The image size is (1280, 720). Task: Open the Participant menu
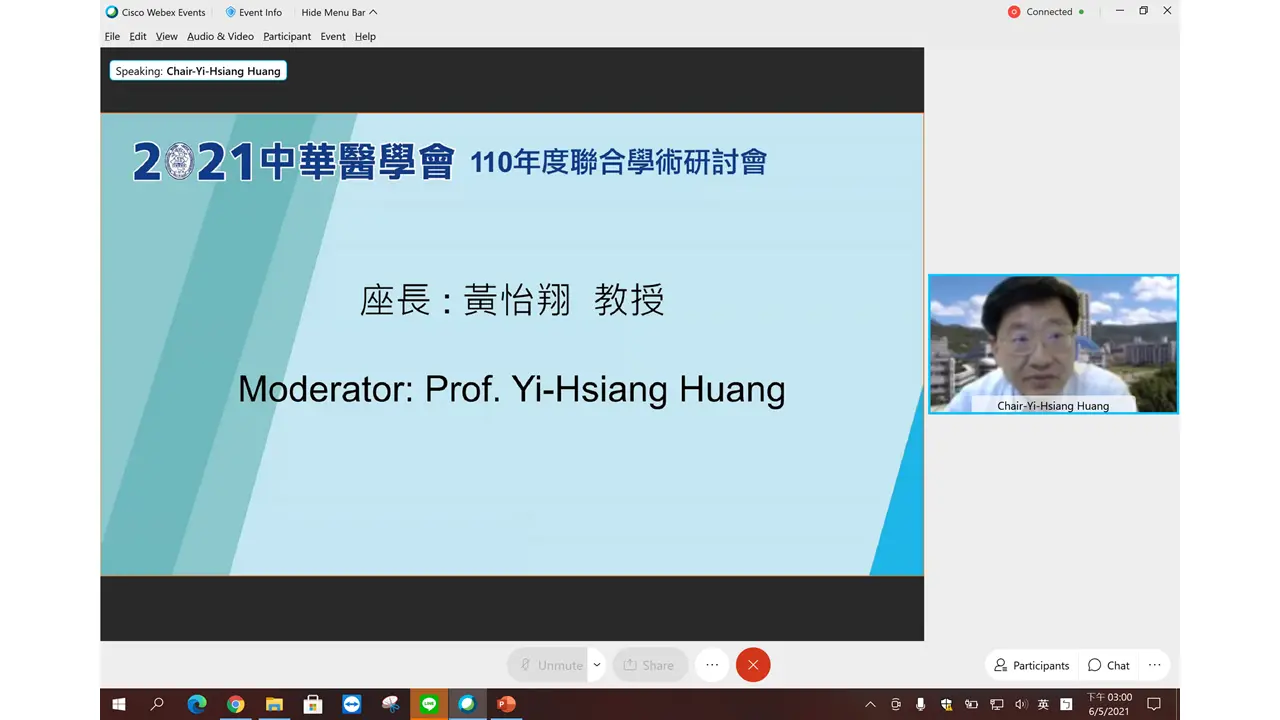point(287,36)
